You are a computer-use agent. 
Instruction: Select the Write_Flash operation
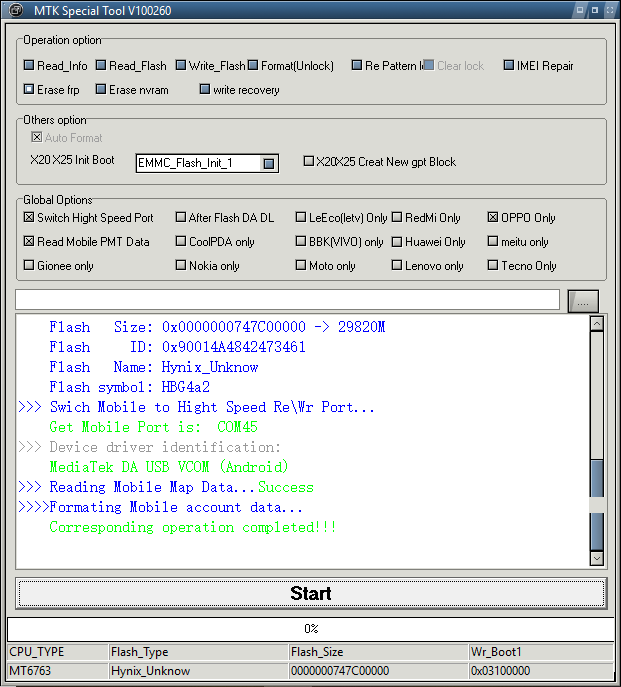(x=181, y=66)
